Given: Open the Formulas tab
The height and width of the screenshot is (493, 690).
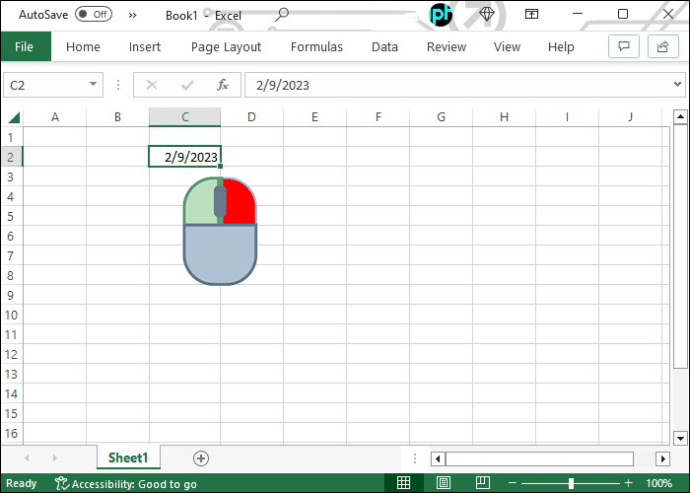Looking at the screenshot, I should point(316,47).
